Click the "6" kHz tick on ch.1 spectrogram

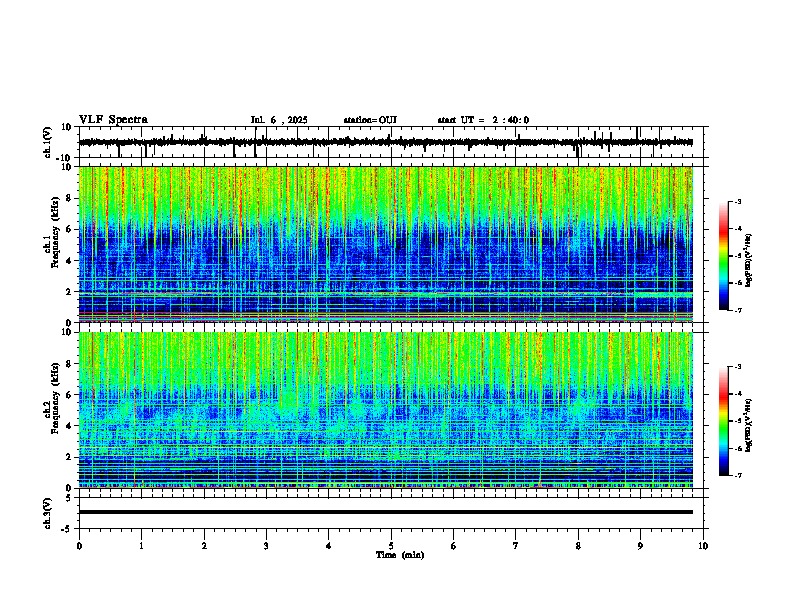point(69,229)
